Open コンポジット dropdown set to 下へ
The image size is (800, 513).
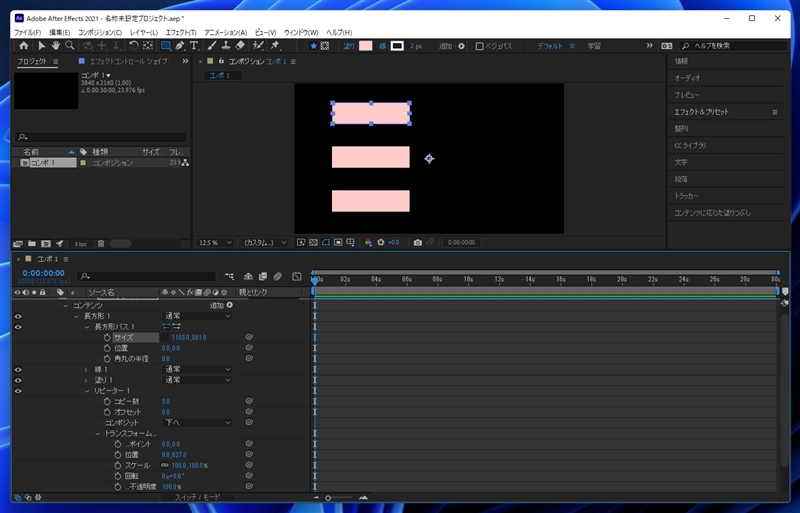pos(196,422)
